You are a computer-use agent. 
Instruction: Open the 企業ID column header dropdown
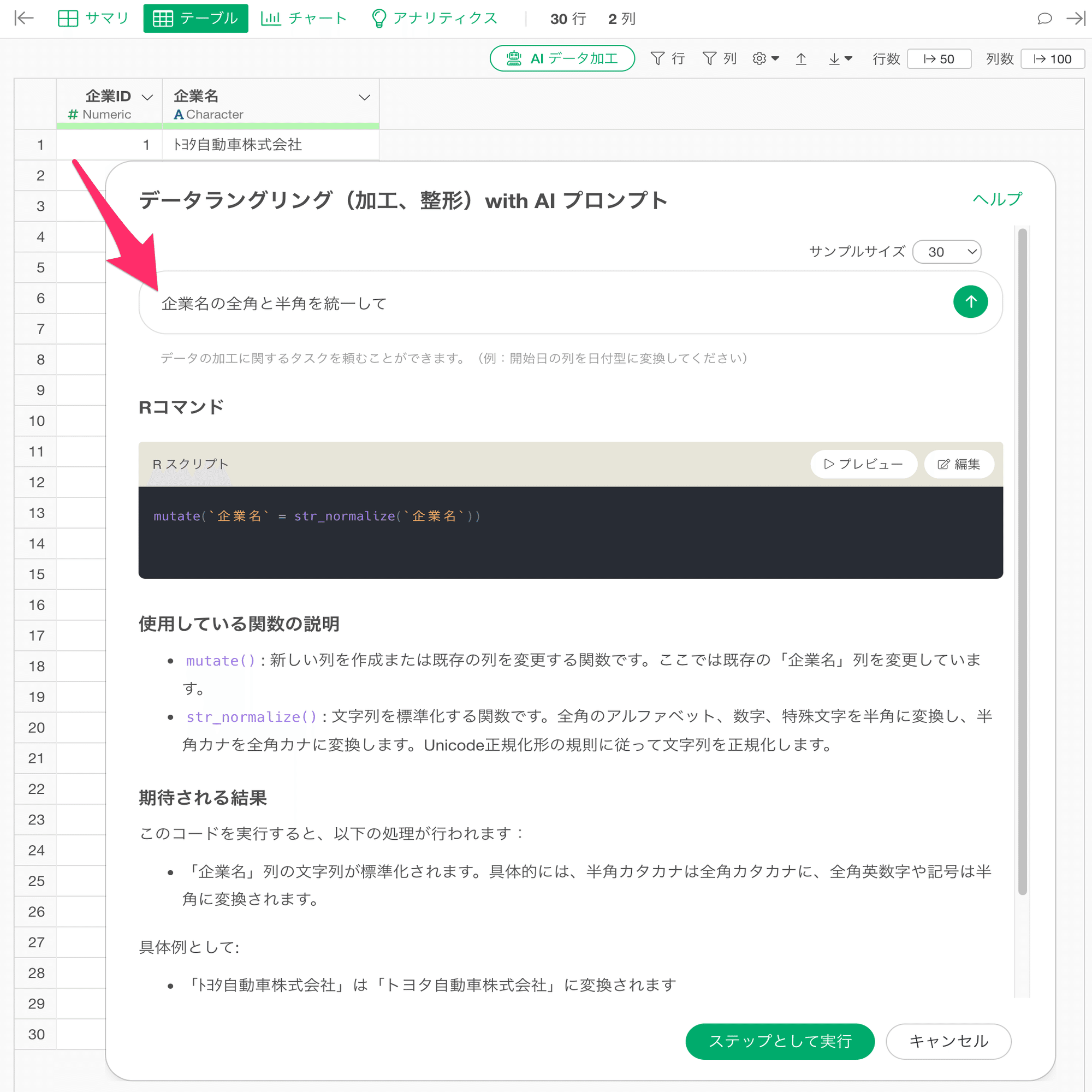[147, 97]
